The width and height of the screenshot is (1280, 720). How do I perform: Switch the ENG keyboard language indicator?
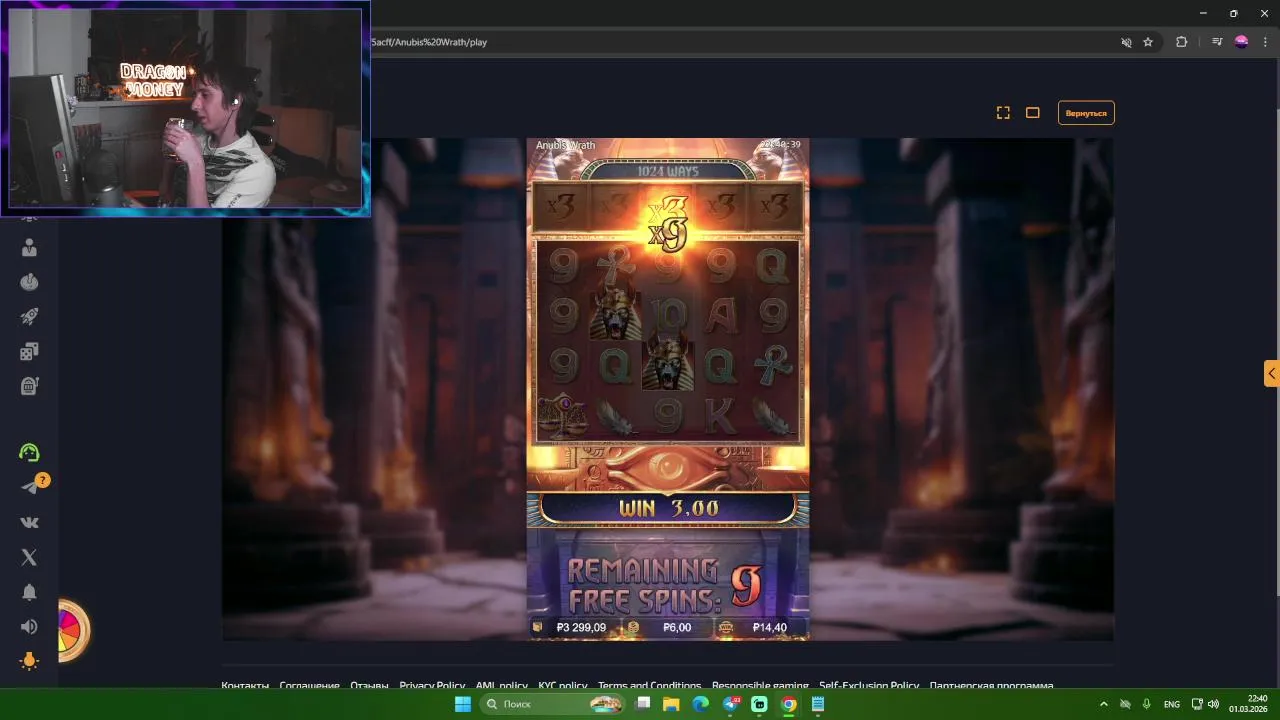(x=1172, y=704)
